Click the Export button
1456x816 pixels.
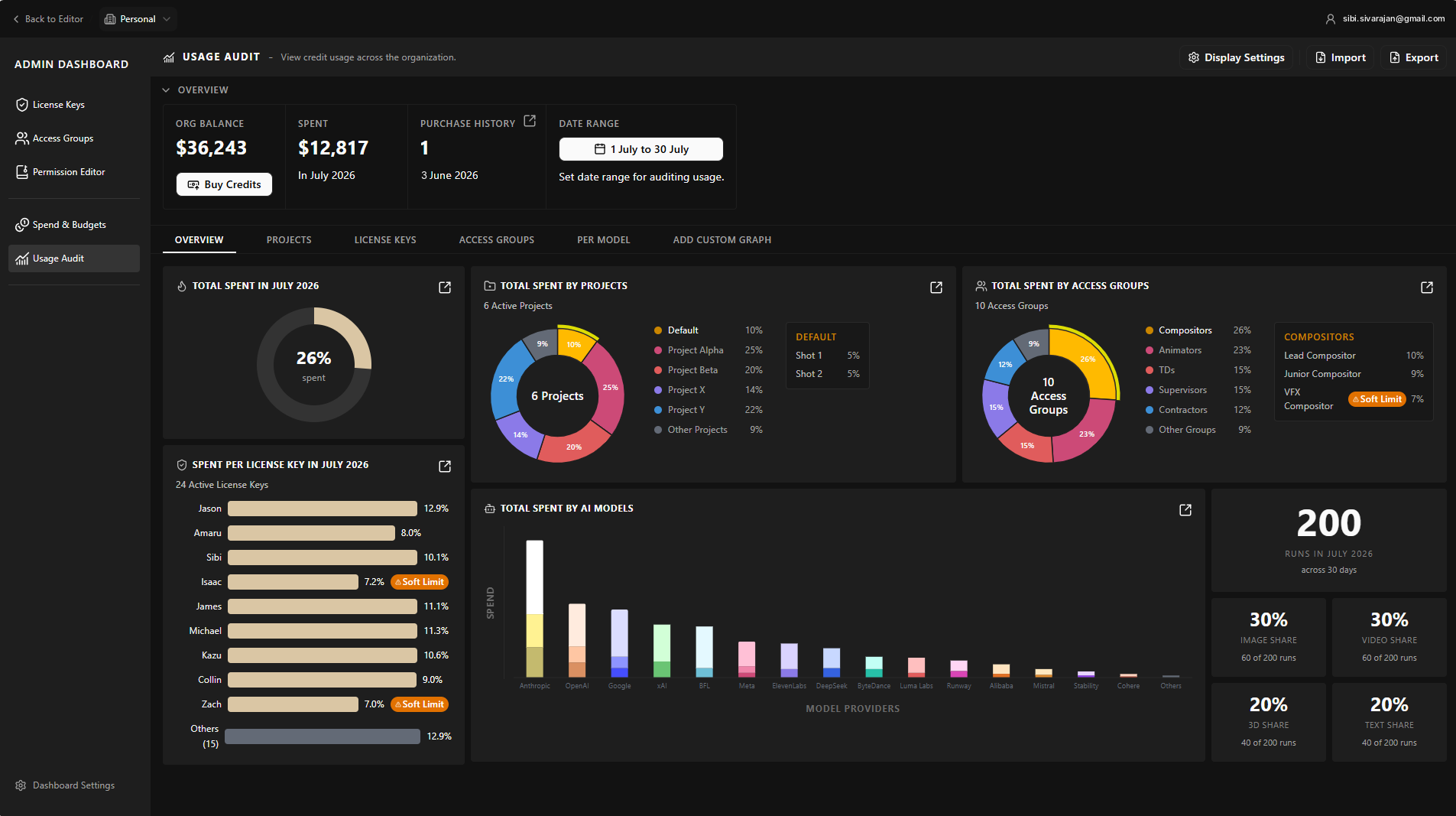(x=1413, y=57)
